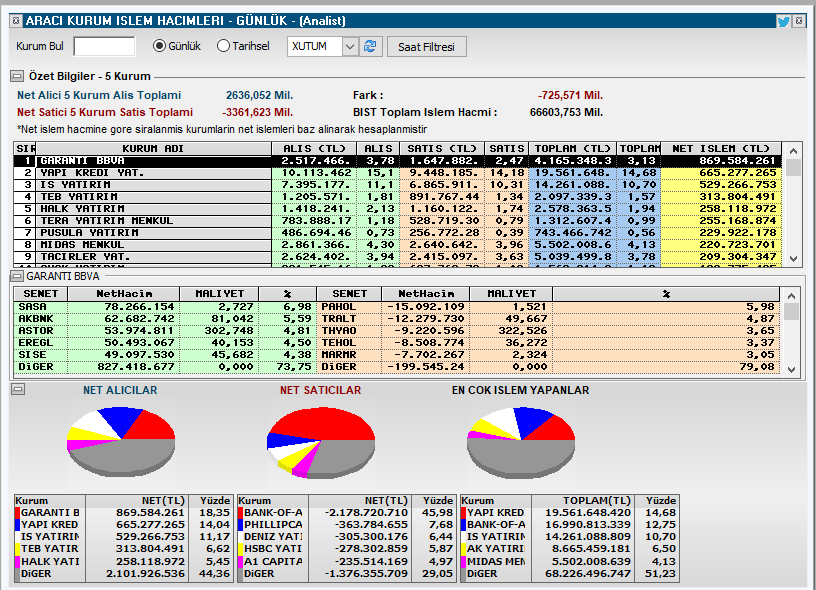Click the up arrow of institutions table scrollbar
This screenshot has width=816, height=590.
[793, 151]
